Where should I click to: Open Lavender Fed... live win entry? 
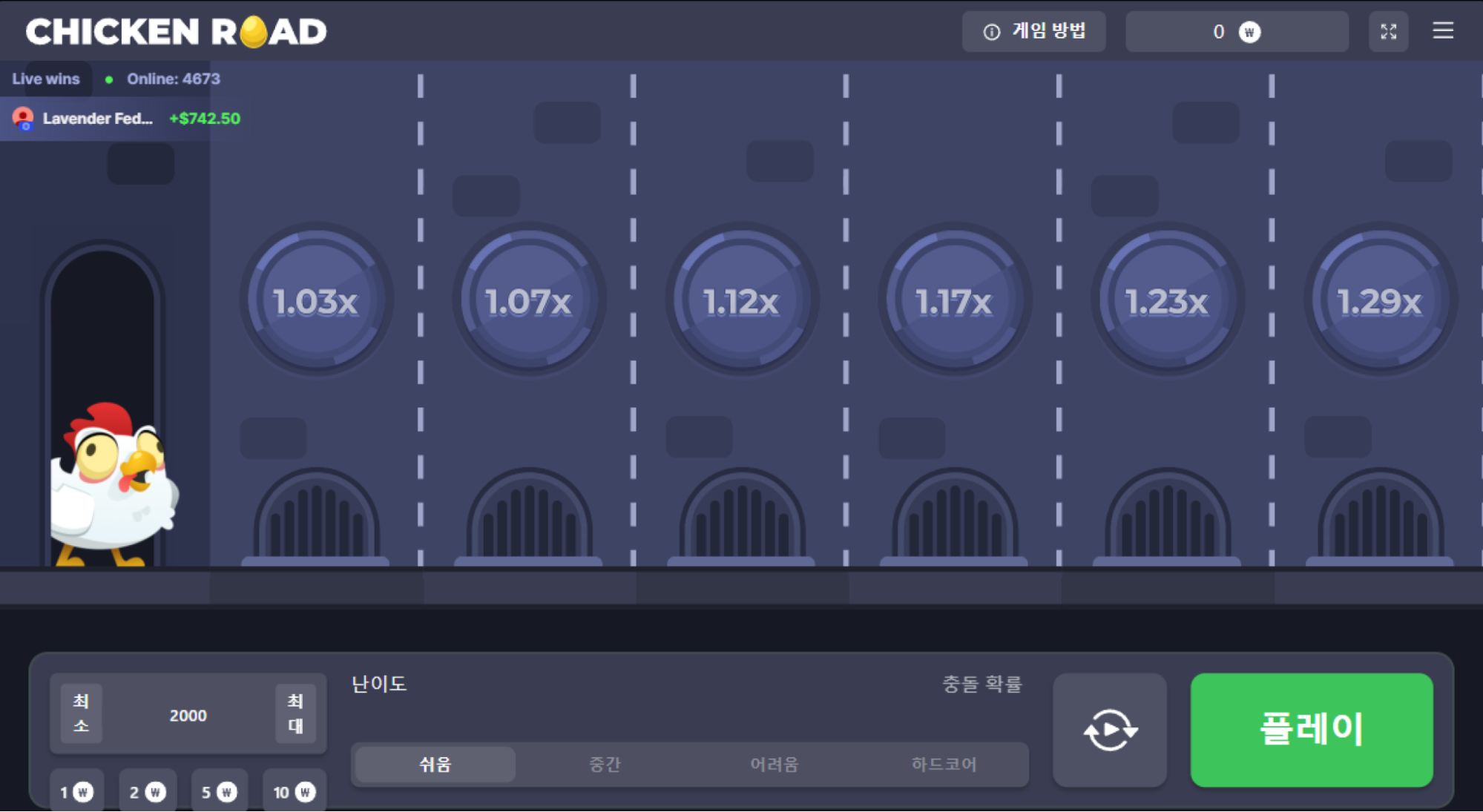[126, 119]
